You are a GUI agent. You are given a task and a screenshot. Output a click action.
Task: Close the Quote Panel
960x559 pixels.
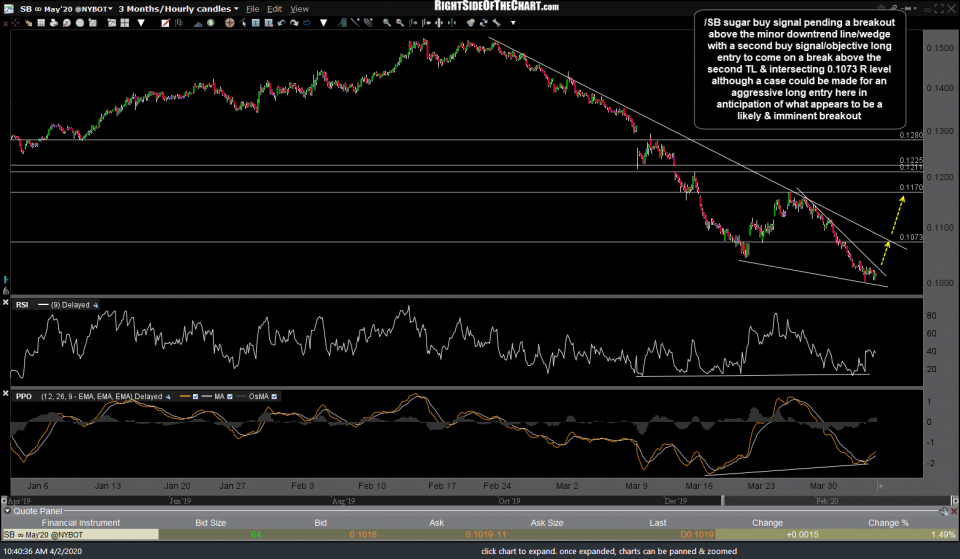click(x=952, y=510)
